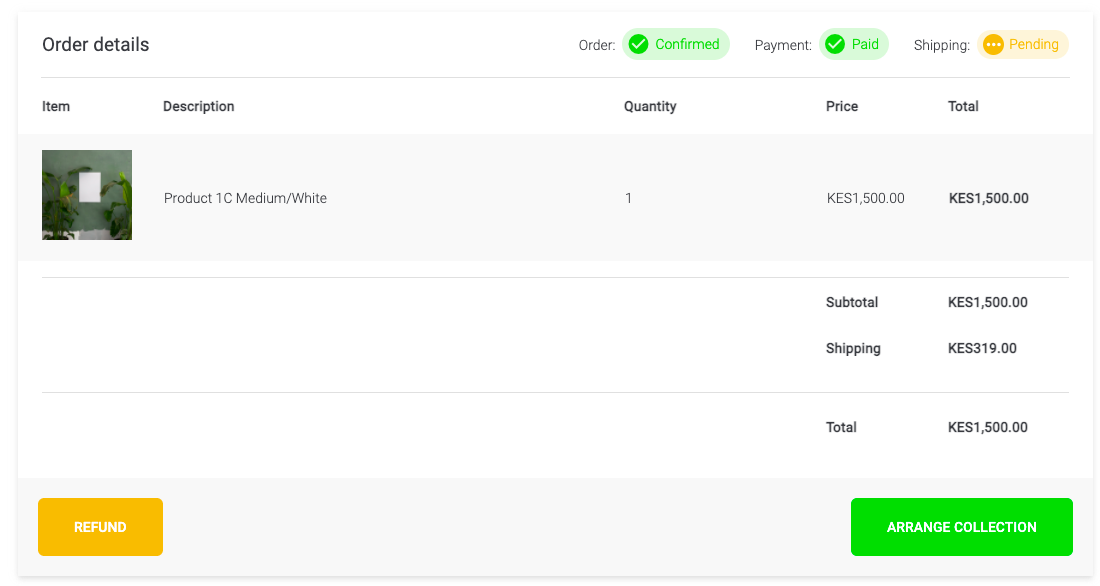Image resolution: width=1100 pixels, height=586 pixels.
Task: Expand the Shipping cost row
Action: [853, 348]
